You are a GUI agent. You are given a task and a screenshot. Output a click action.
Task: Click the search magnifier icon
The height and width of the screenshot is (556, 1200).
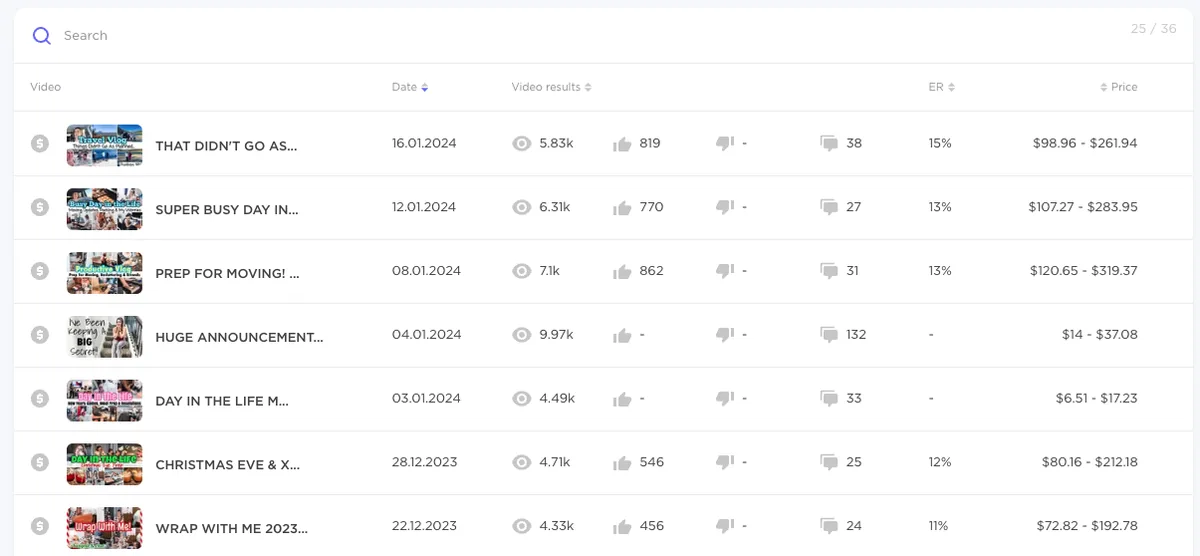point(41,36)
